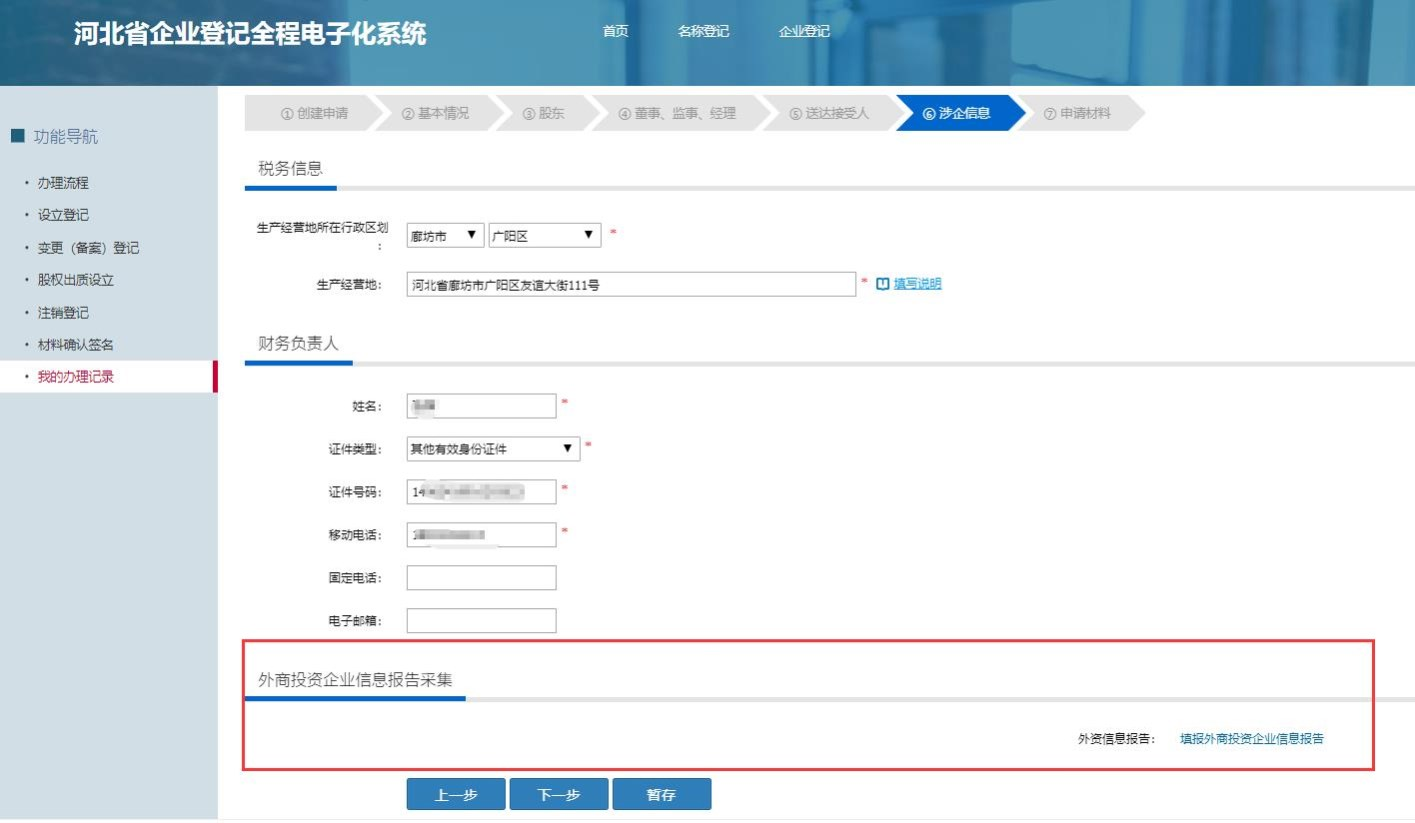Jump to step ③ 股东

544,114
